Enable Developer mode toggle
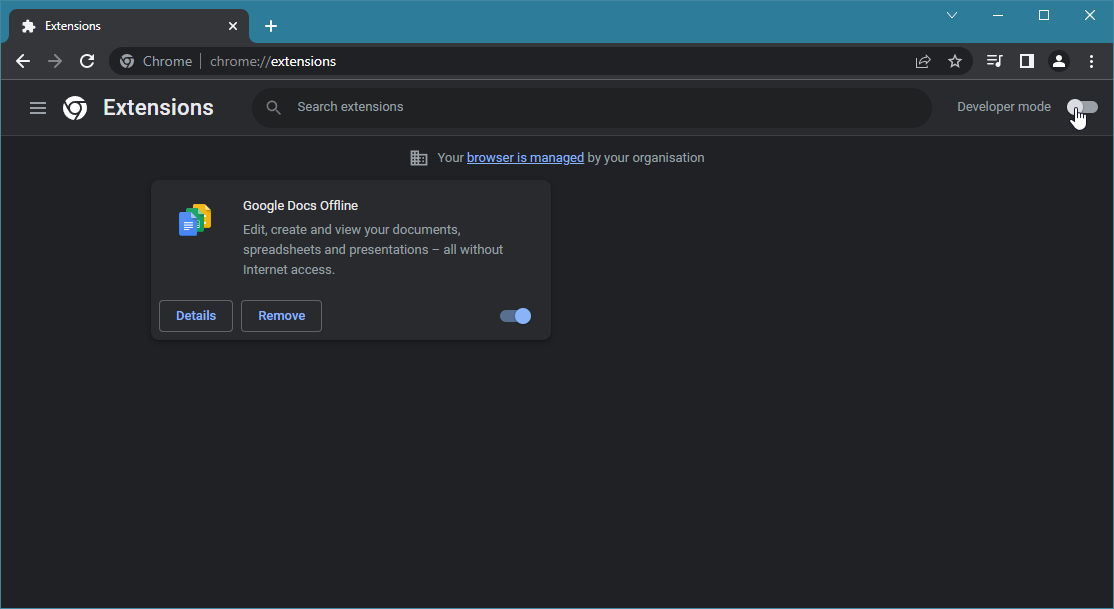The height and width of the screenshot is (609, 1114). [1082, 107]
